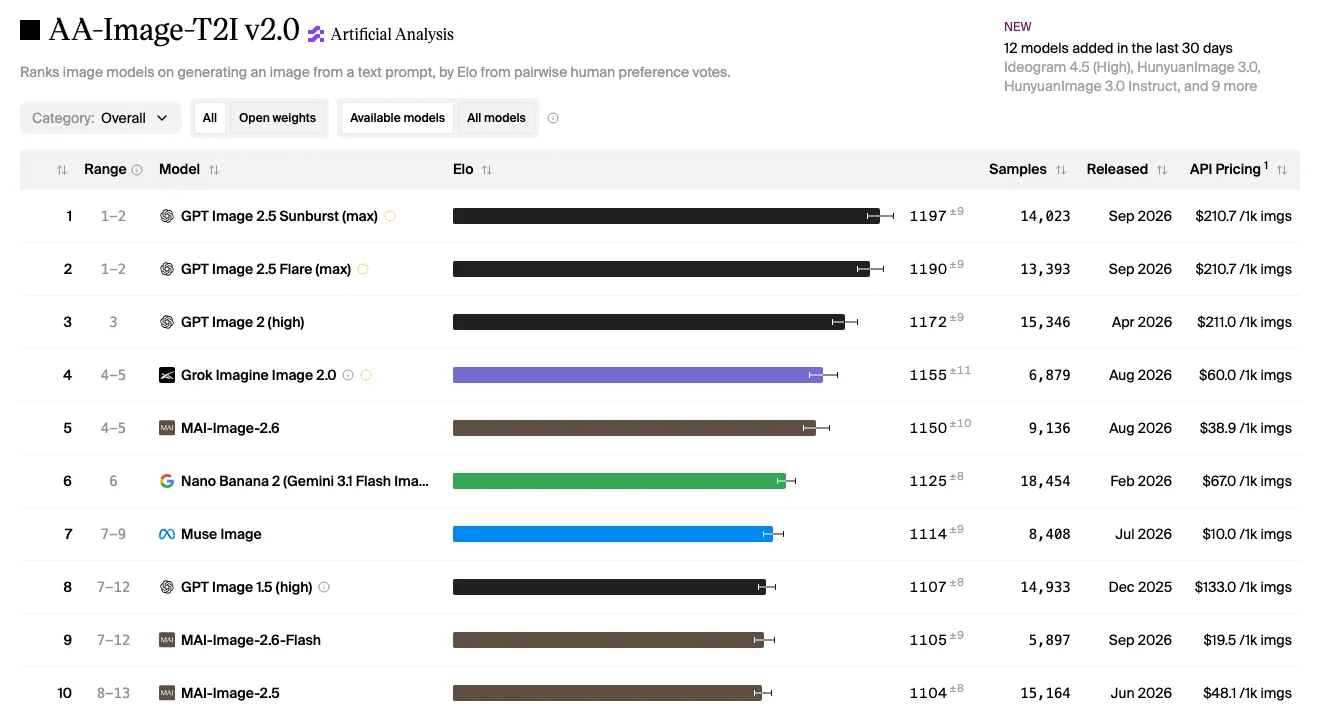Open the info icon next to GPT Image 1.5 (high)
Viewport: 1320px width, 715px height.
[324, 587]
